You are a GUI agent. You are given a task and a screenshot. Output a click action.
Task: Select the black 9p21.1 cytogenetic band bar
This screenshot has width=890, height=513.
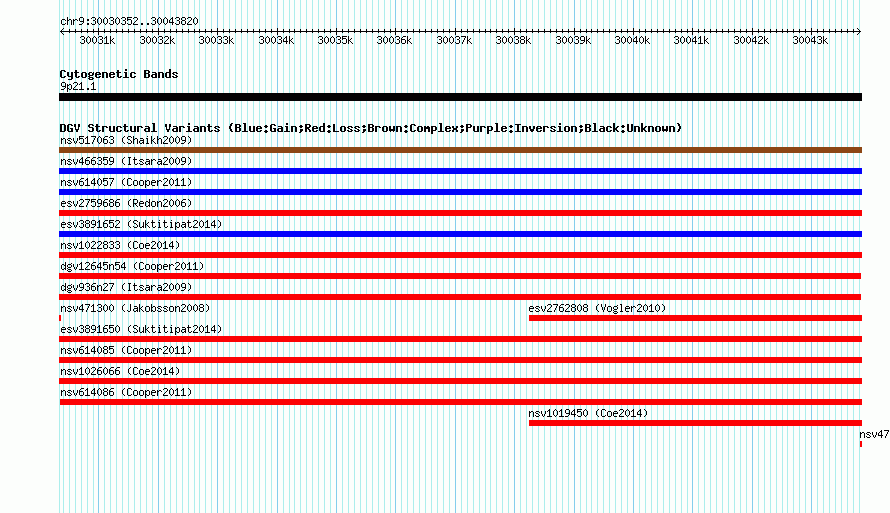pos(460,97)
